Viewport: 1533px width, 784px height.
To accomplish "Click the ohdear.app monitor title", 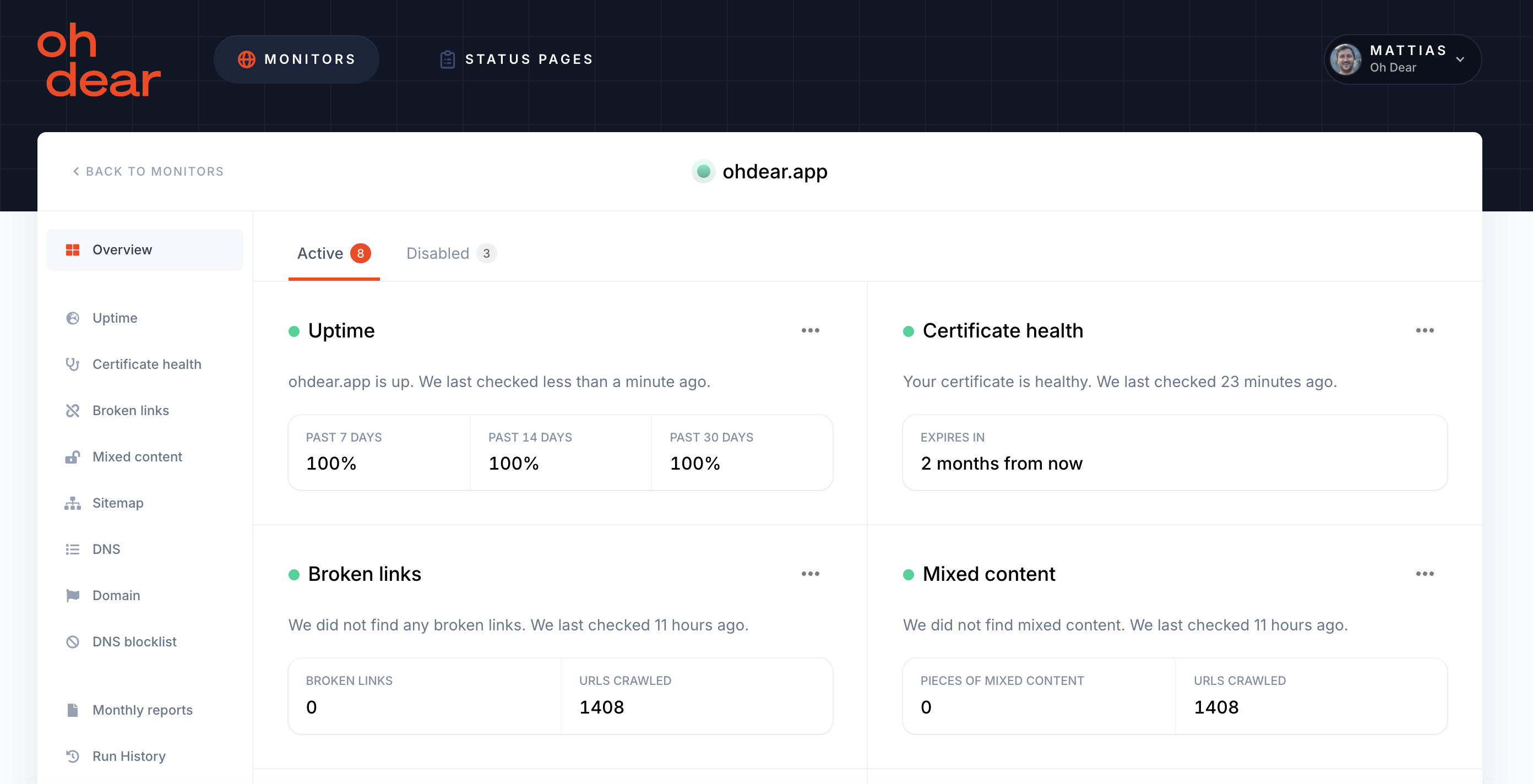I will tap(775, 171).
